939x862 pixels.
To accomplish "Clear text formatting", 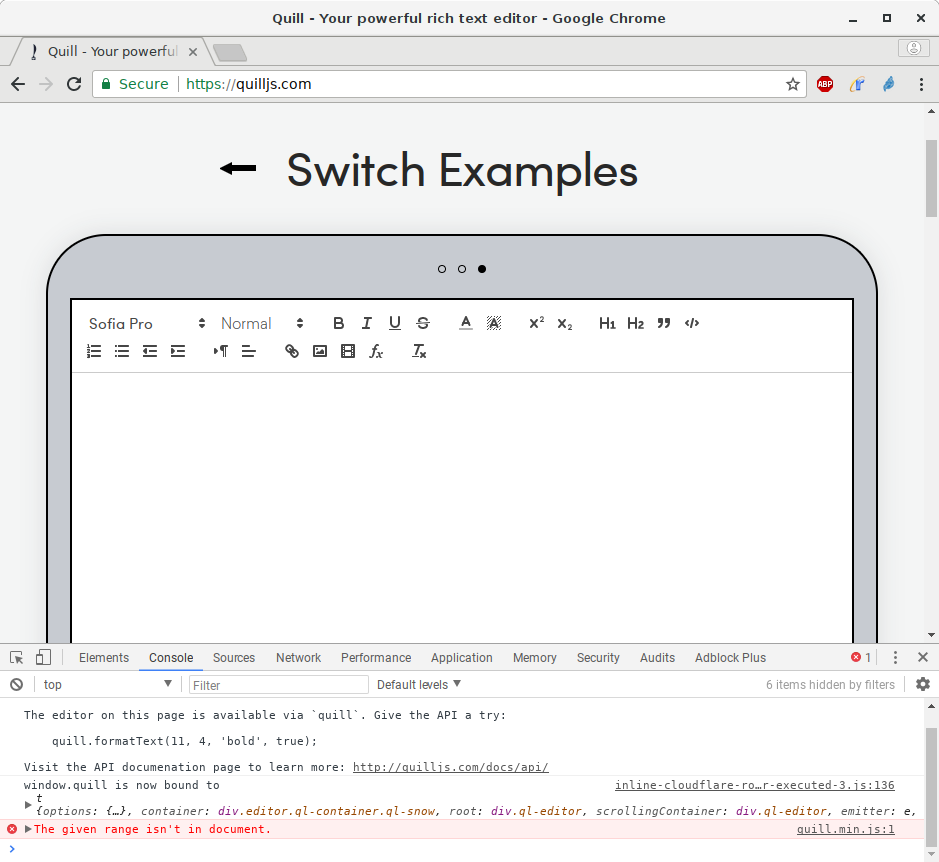I will click(x=419, y=351).
